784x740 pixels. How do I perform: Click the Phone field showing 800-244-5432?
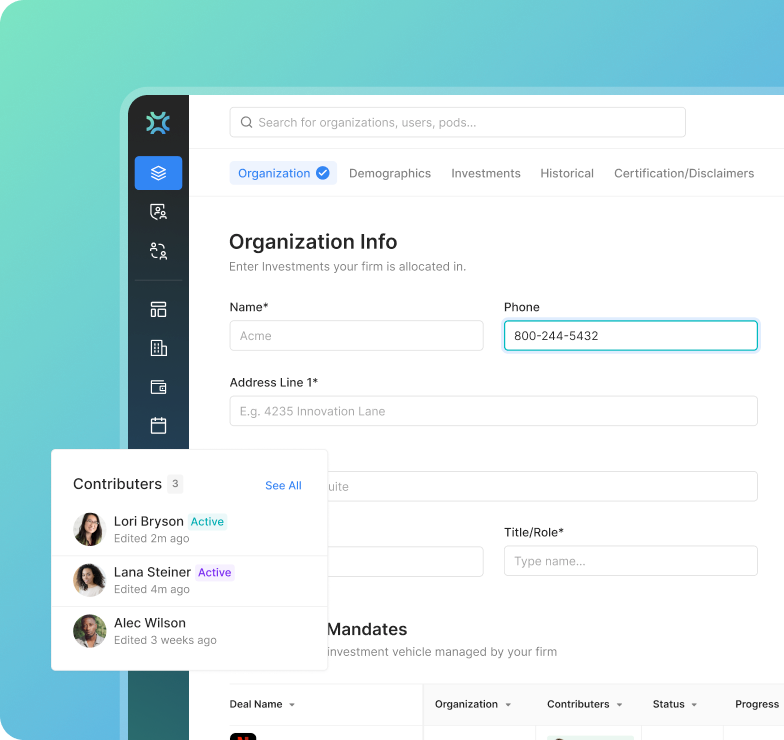click(x=630, y=336)
